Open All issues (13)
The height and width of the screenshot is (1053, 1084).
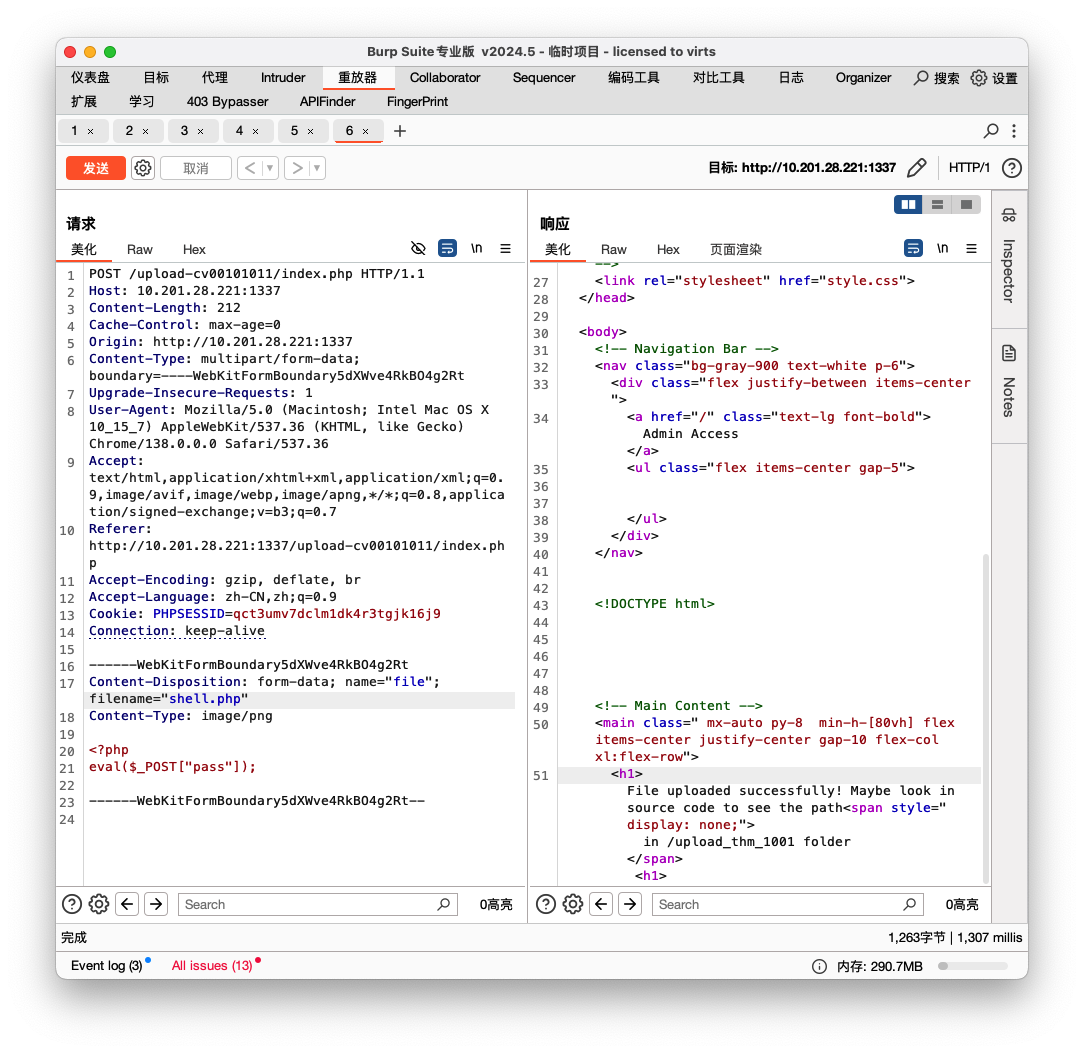pyautogui.click(x=212, y=966)
